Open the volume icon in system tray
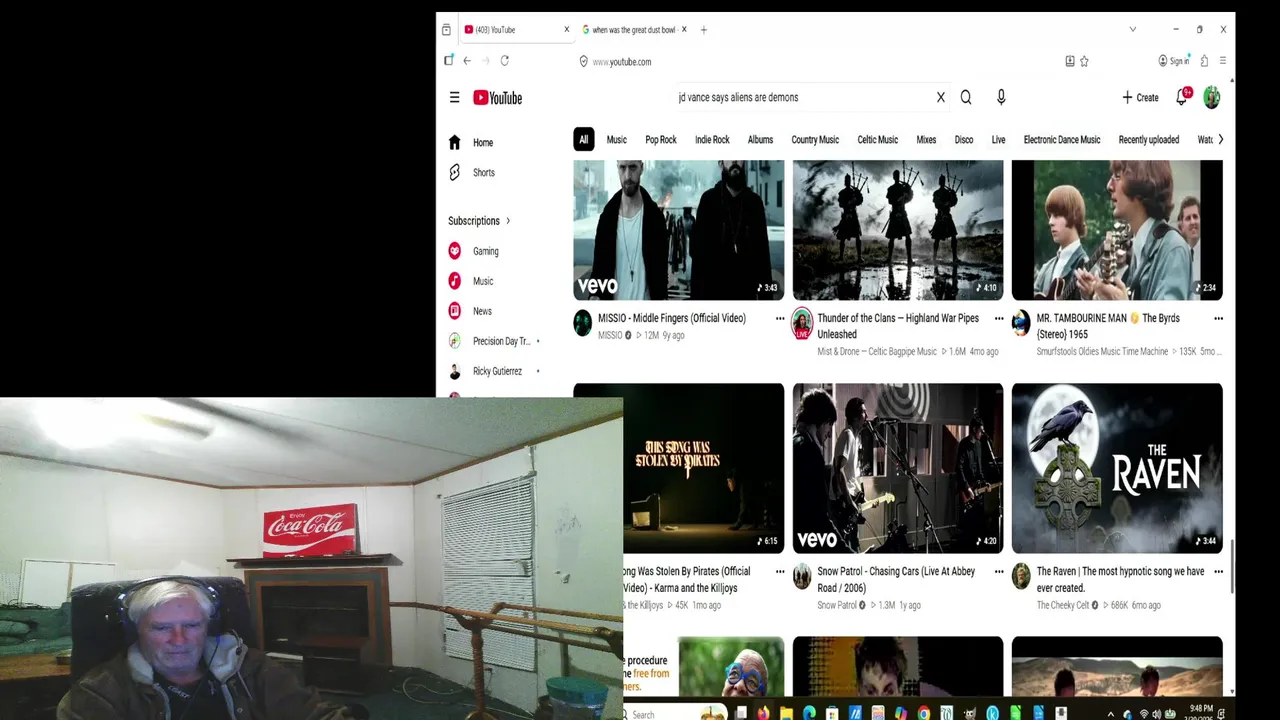The height and width of the screenshot is (720, 1280). tap(1158, 714)
